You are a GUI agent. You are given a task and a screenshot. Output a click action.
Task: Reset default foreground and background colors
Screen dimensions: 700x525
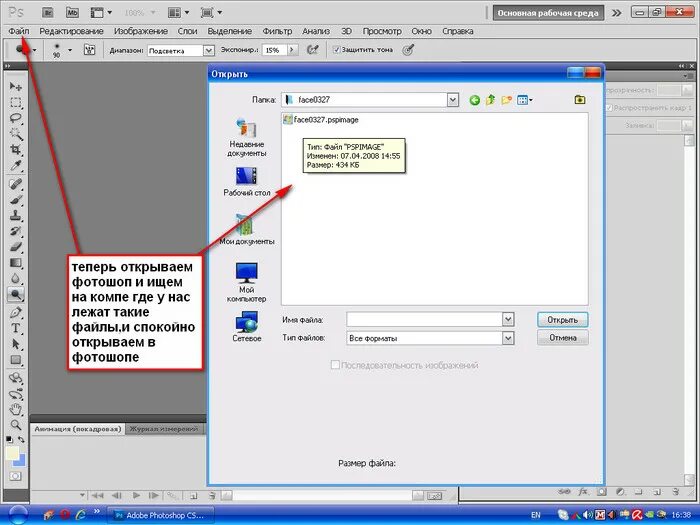[9, 439]
